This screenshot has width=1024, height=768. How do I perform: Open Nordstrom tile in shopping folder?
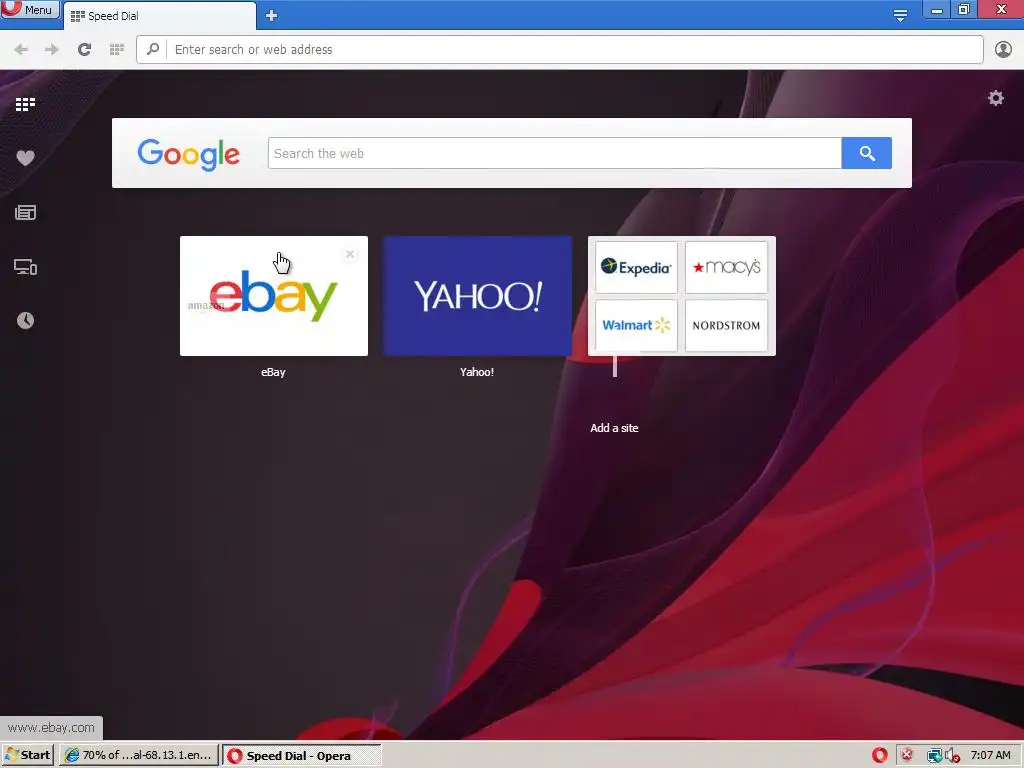726,325
